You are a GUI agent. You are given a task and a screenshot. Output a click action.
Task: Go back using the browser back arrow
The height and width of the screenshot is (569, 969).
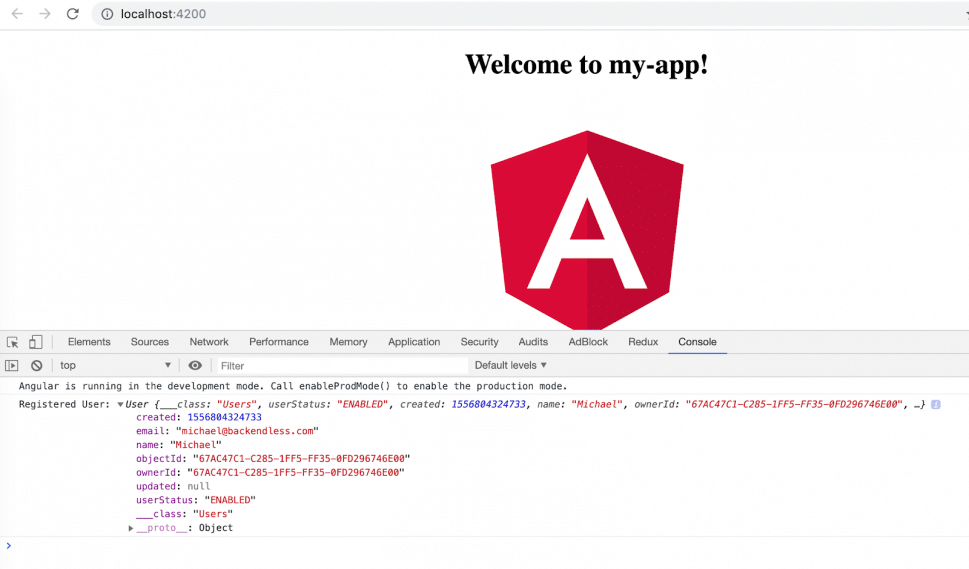coord(17,14)
